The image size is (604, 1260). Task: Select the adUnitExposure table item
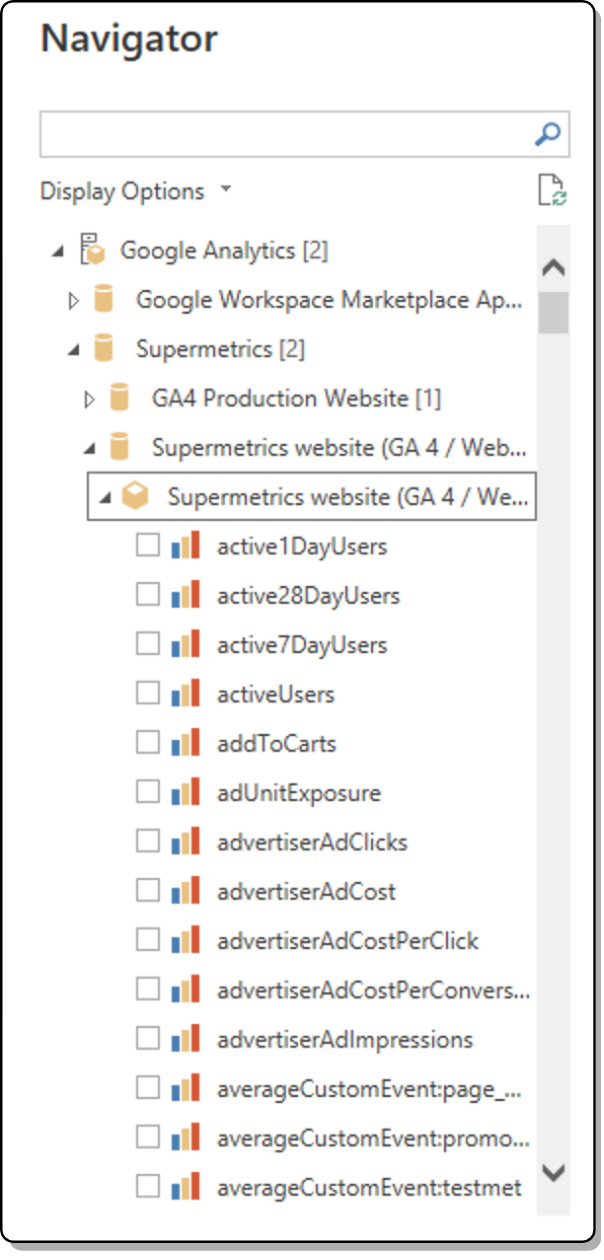point(298,793)
